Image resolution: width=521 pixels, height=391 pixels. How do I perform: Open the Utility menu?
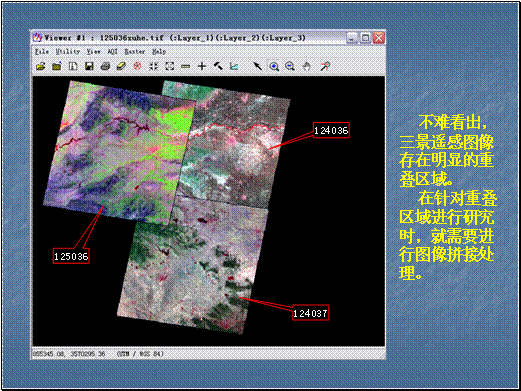coord(68,52)
